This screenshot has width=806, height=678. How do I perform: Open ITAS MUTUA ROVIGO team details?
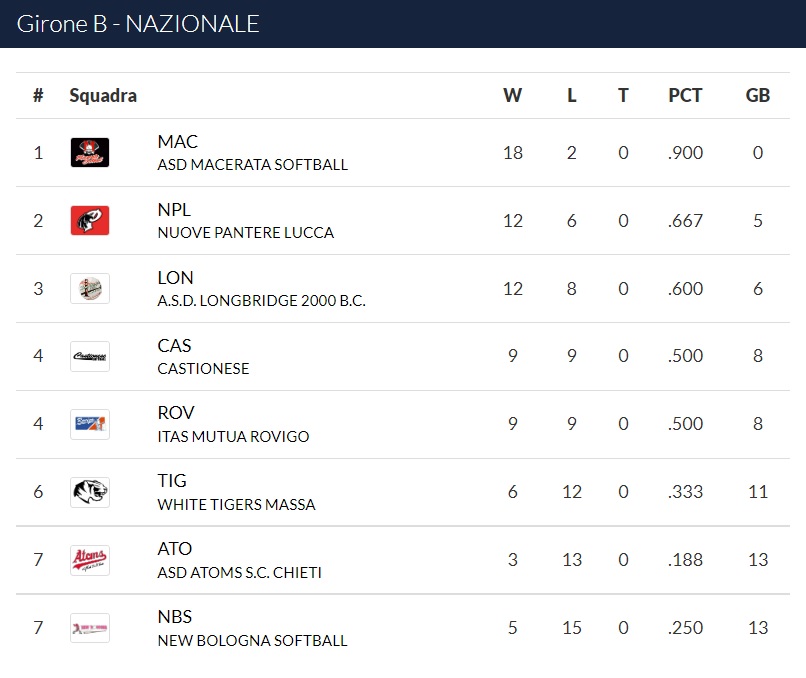tap(233, 436)
